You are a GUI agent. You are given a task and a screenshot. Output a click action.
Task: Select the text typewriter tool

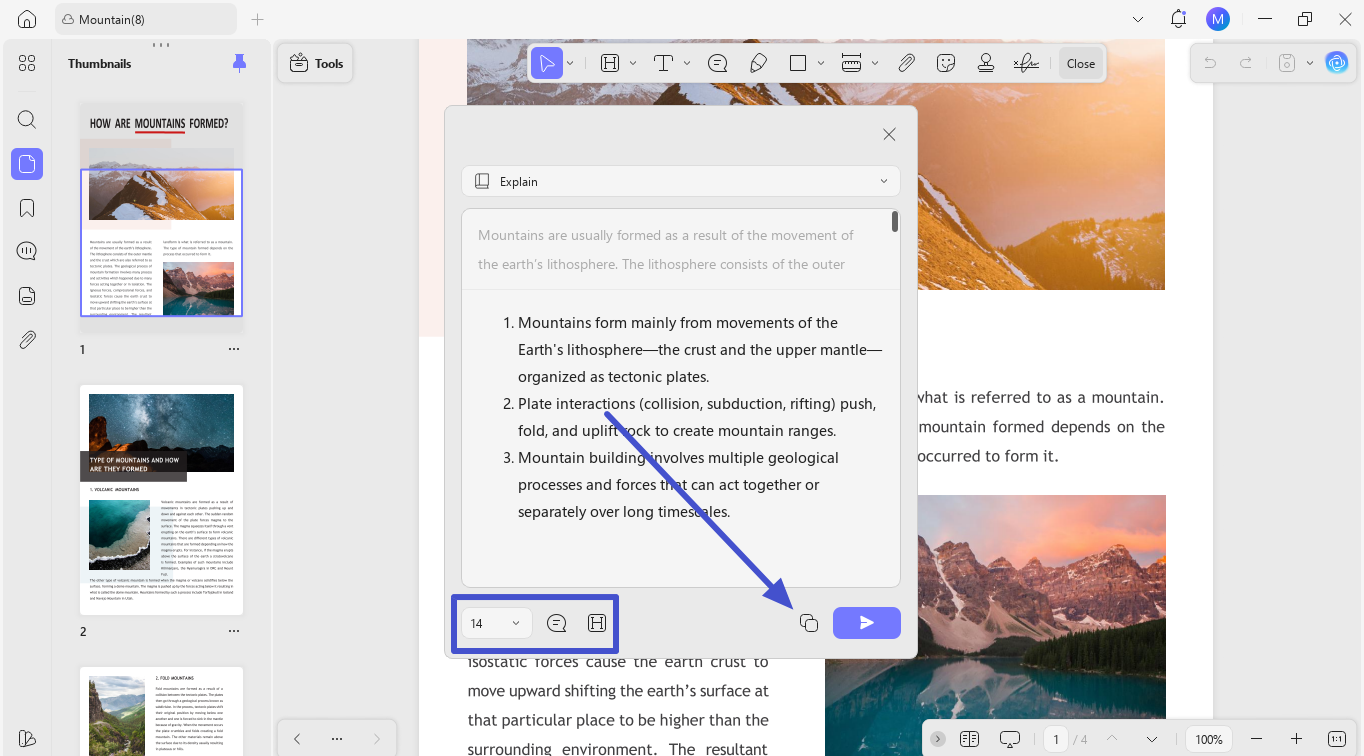pyautogui.click(x=663, y=63)
